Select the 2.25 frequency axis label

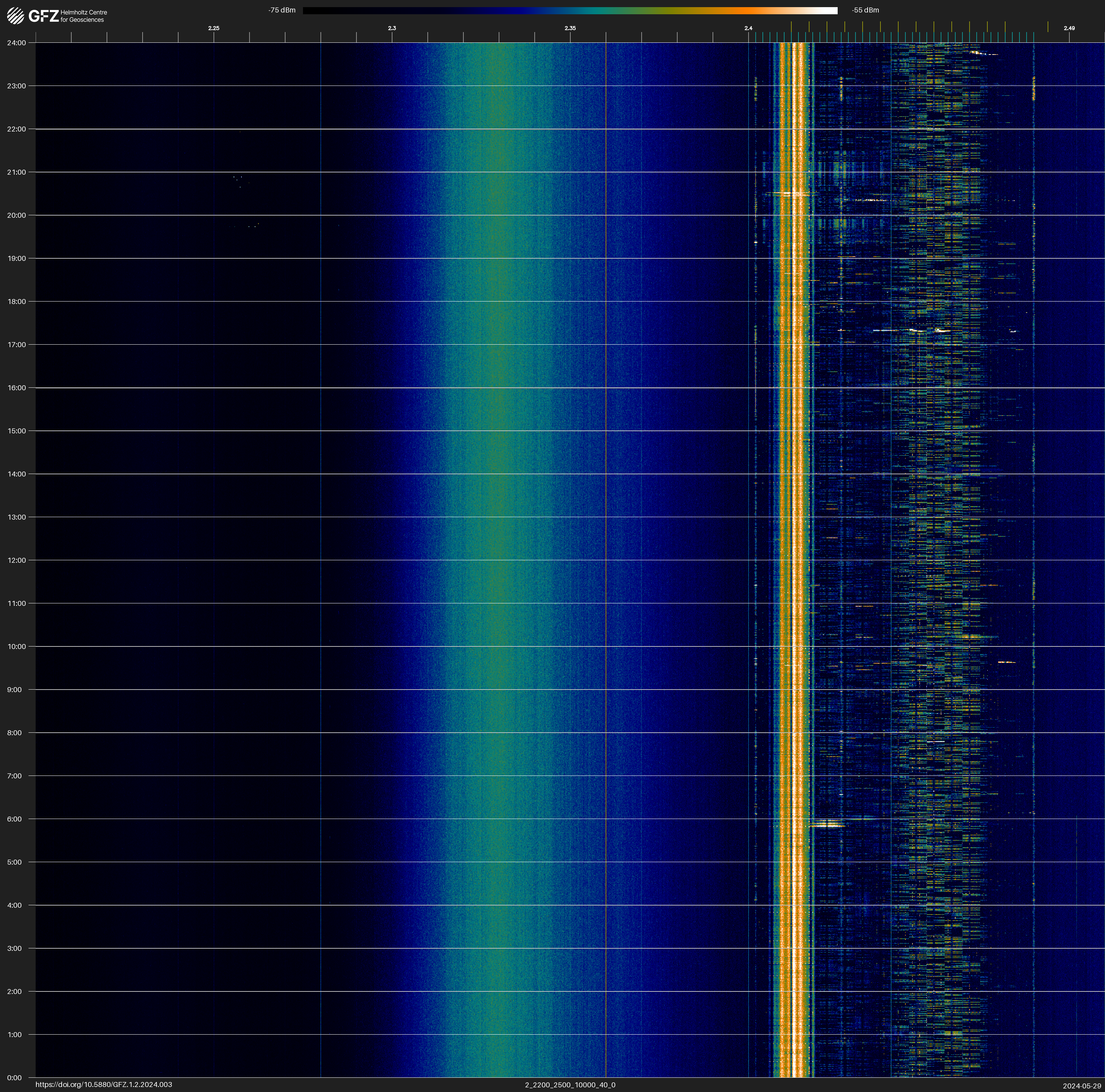213,28
